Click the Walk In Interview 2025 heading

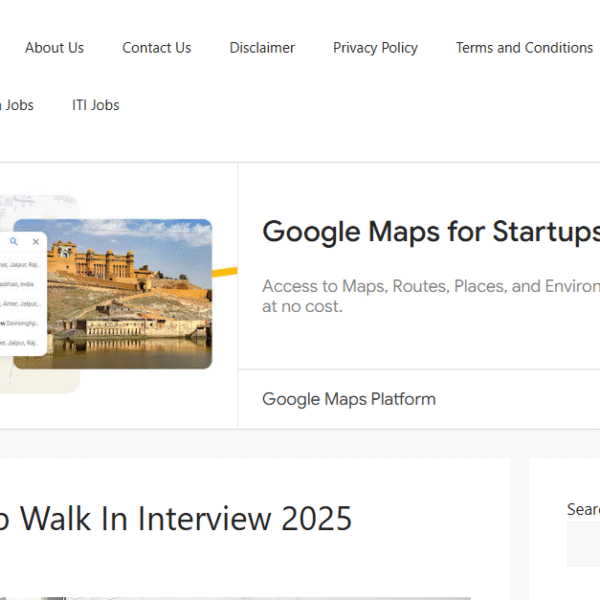coord(176,518)
